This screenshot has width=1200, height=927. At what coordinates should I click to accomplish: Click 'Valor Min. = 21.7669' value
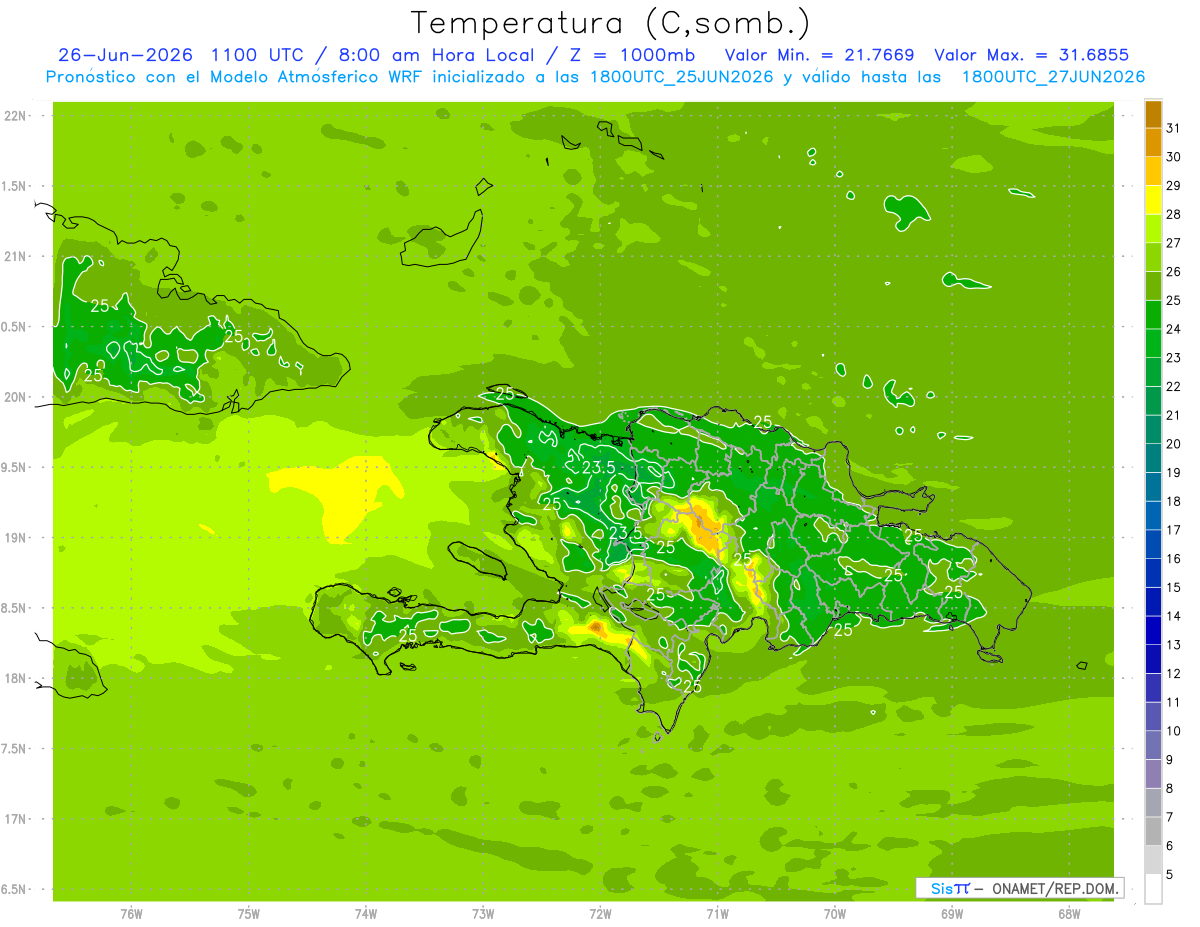pyautogui.click(x=819, y=55)
